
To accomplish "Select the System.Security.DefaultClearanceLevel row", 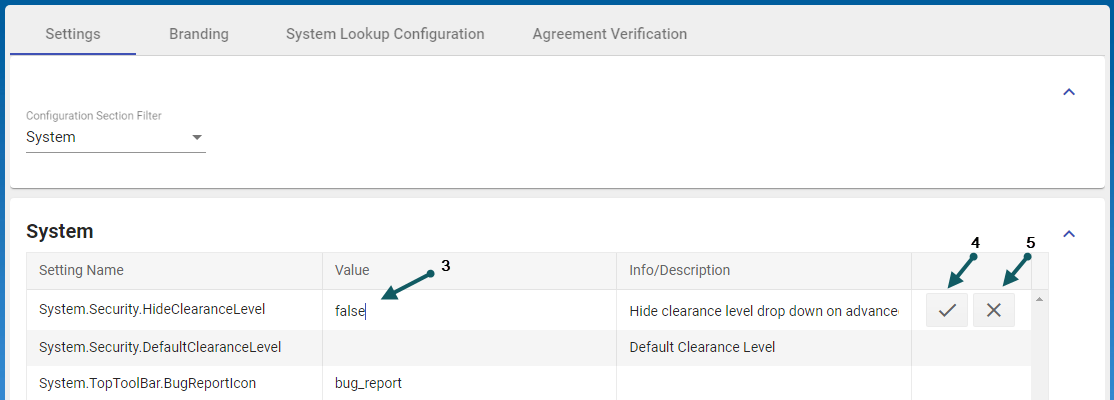I will point(160,348).
